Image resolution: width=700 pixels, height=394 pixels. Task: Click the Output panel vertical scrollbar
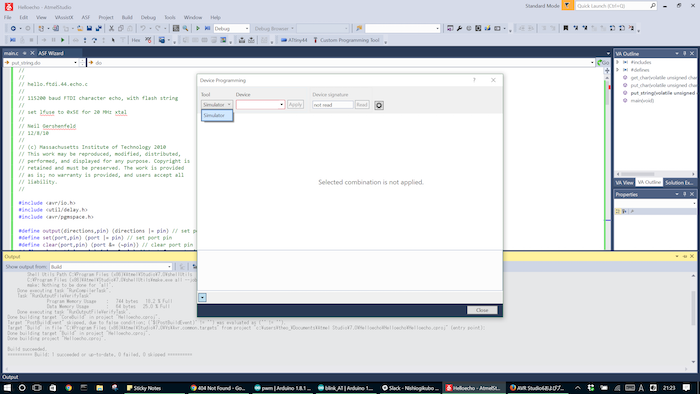[x=693, y=319]
